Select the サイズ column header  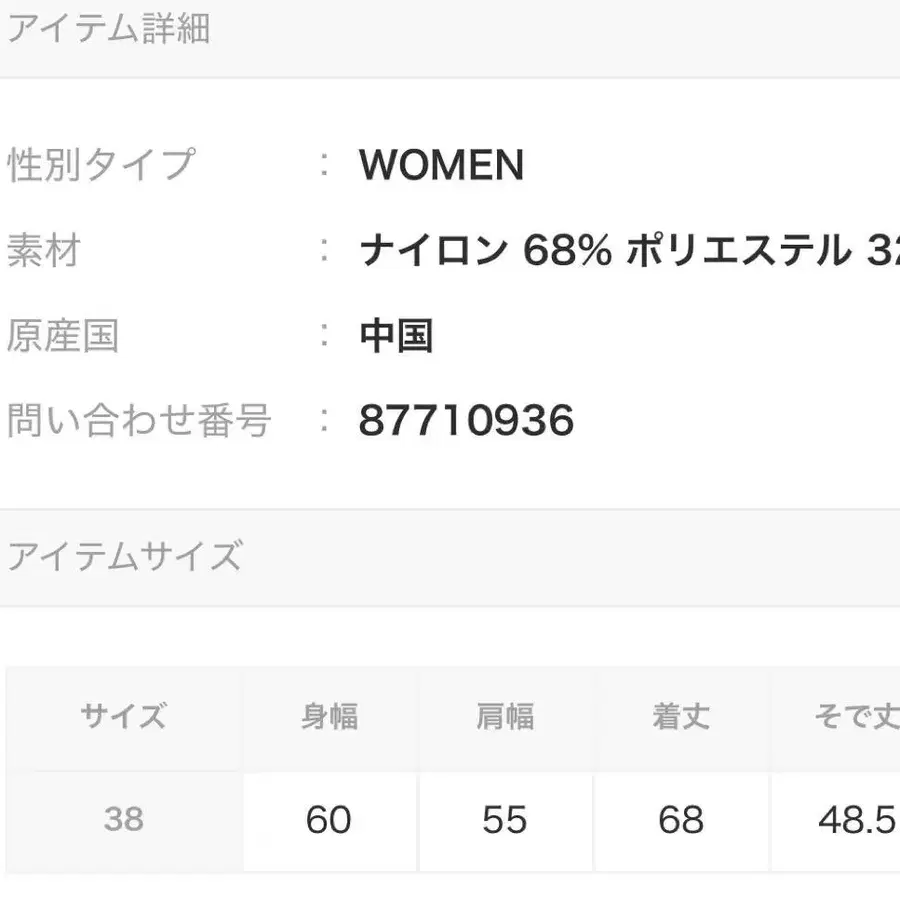pyautogui.click(x=124, y=717)
